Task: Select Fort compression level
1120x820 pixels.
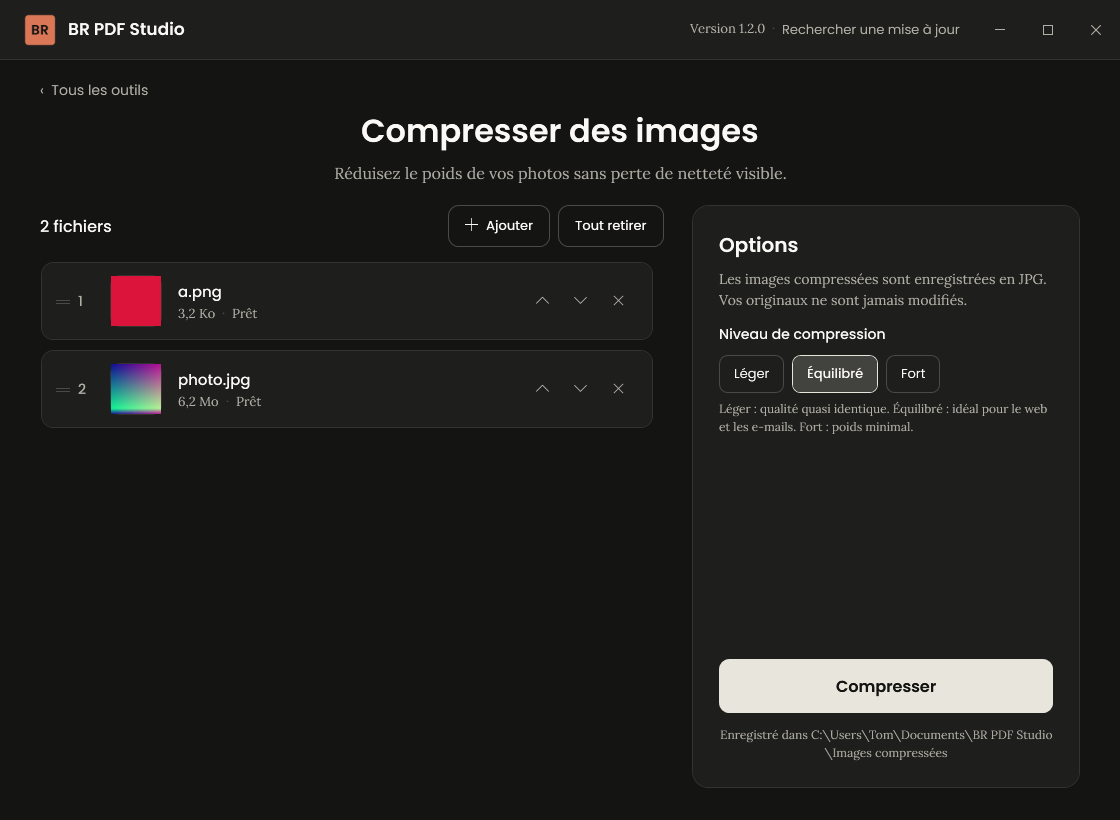Action: pos(913,374)
